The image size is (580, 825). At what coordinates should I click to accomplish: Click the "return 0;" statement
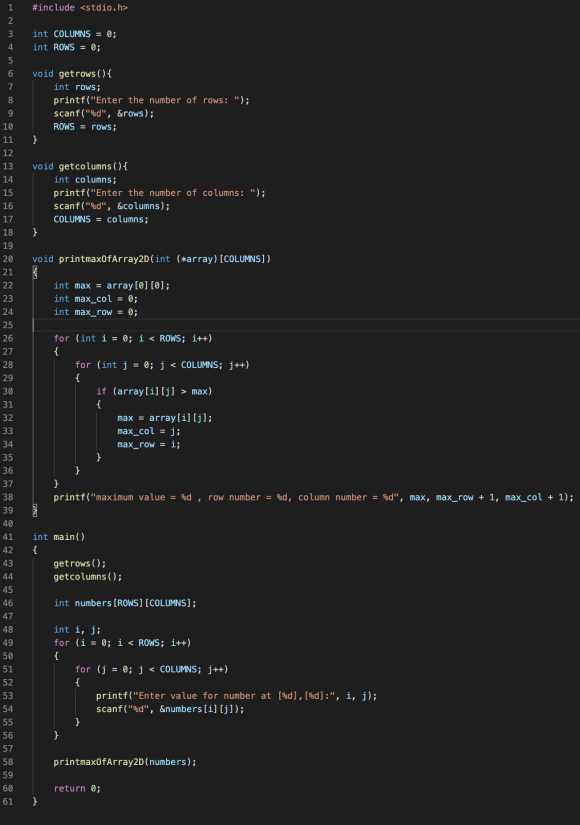(x=77, y=788)
